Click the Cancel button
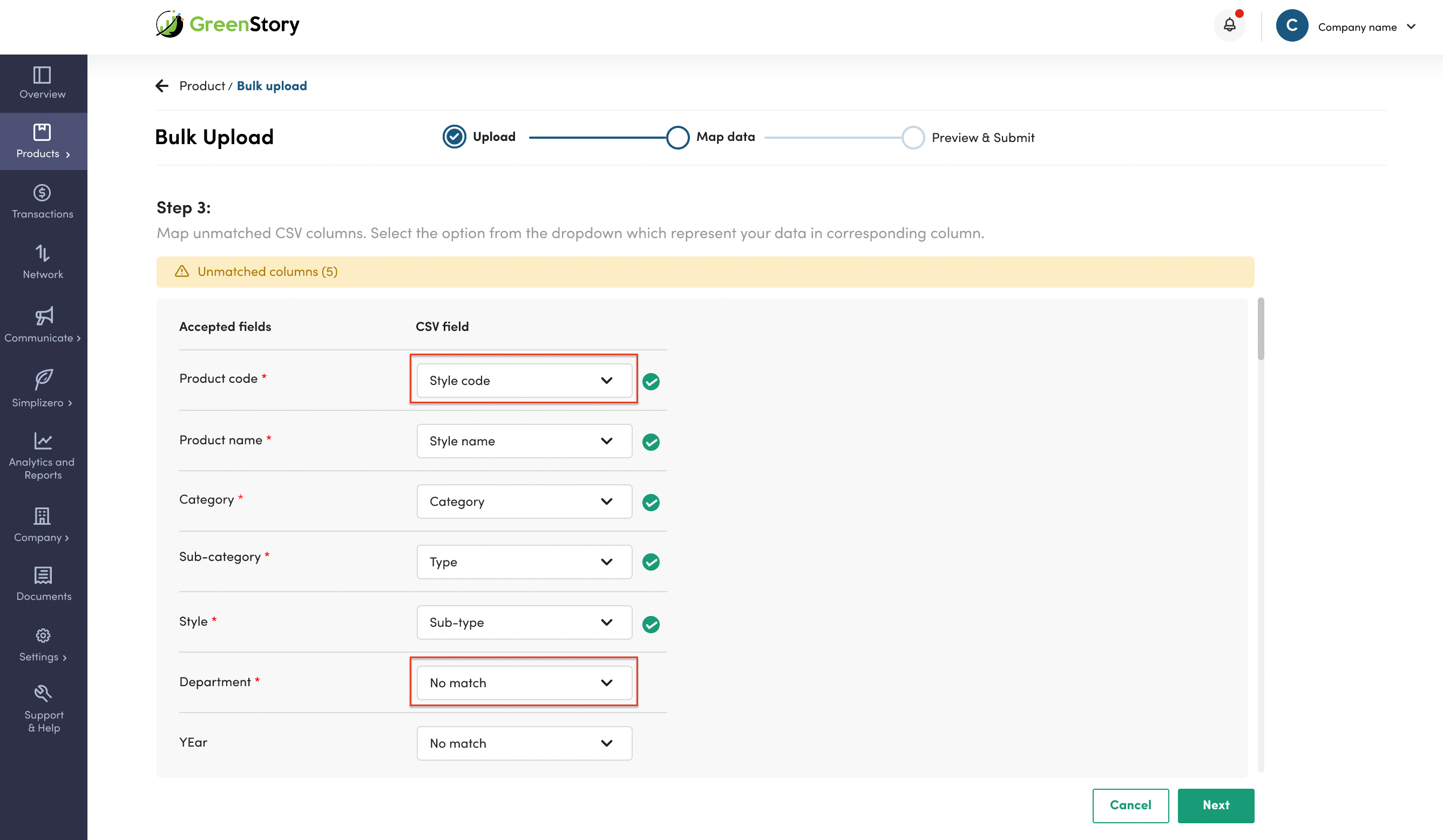This screenshot has height=840, width=1443. click(x=1130, y=804)
